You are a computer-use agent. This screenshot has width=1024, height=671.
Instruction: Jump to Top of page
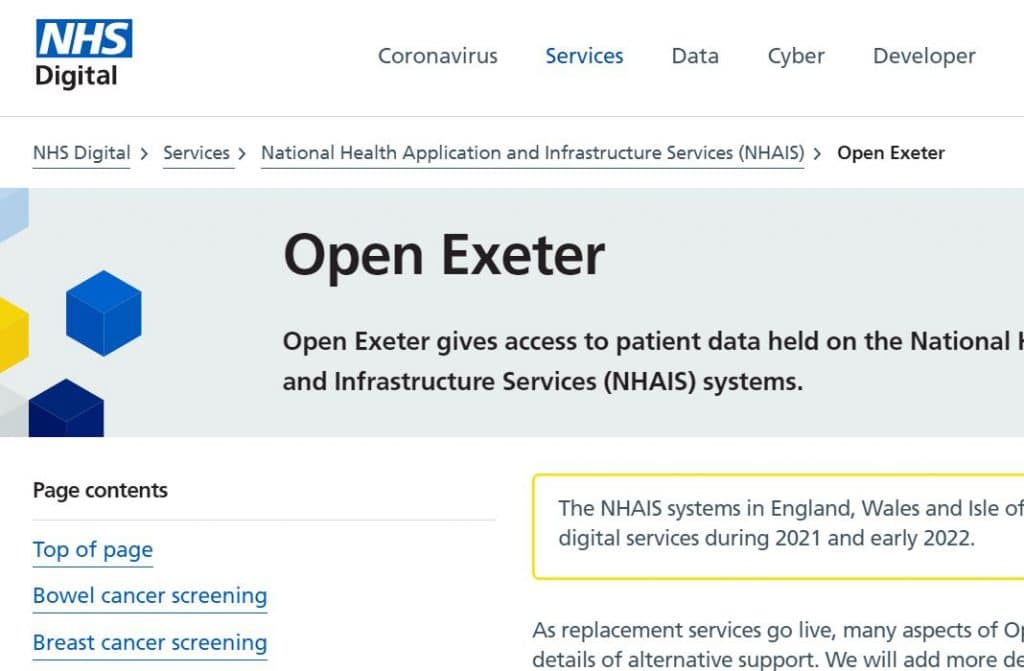[93, 549]
